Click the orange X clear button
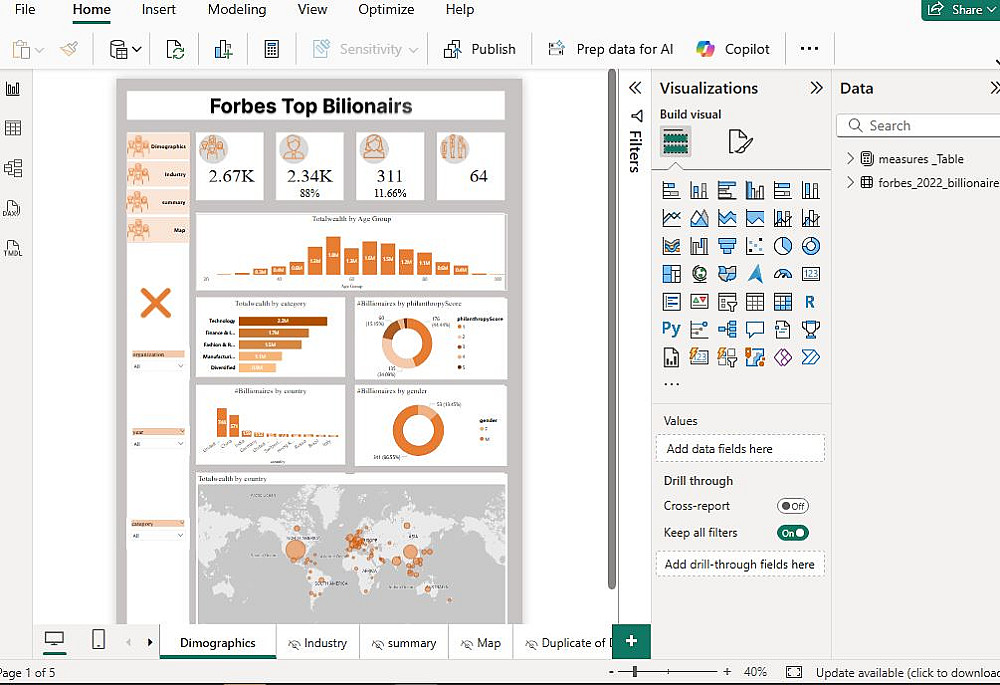The height and width of the screenshot is (685, 1000). pyautogui.click(x=156, y=302)
